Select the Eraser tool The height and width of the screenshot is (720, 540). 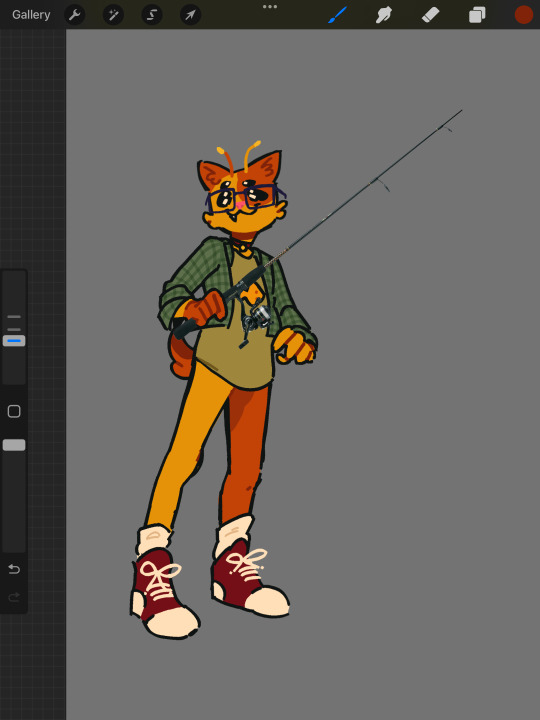430,15
